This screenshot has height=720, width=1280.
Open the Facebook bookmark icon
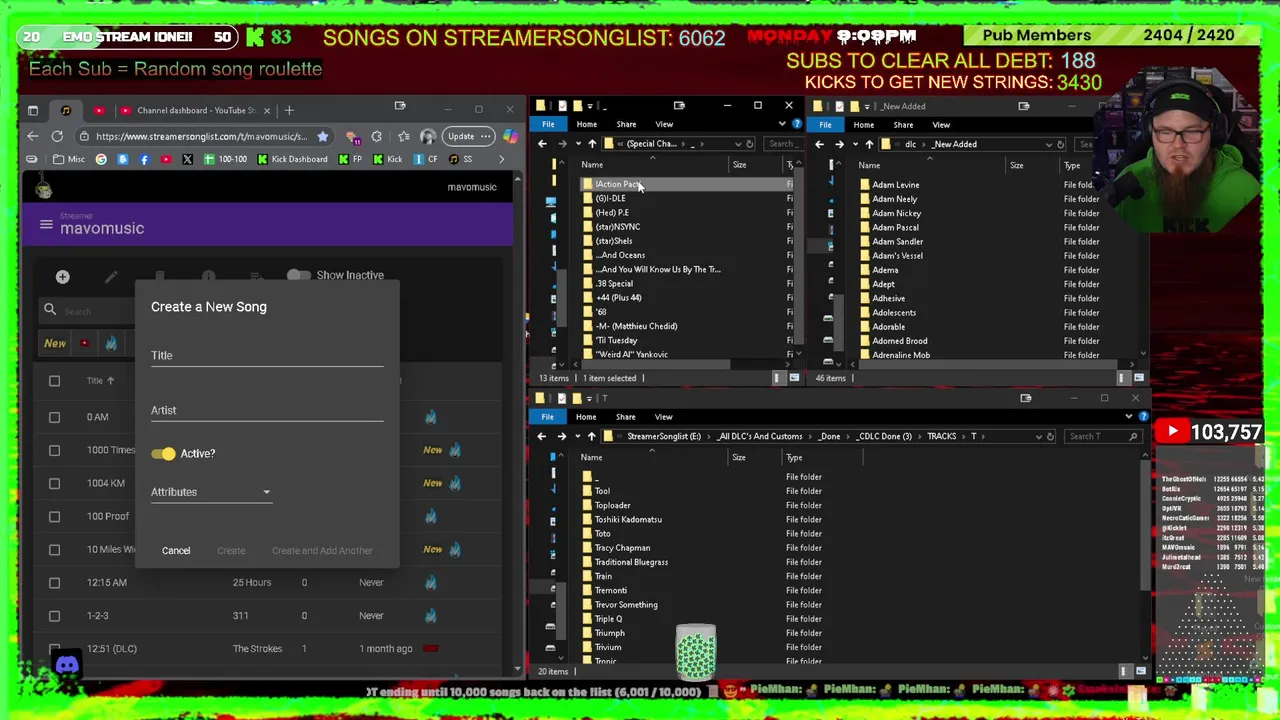point(144,159)
